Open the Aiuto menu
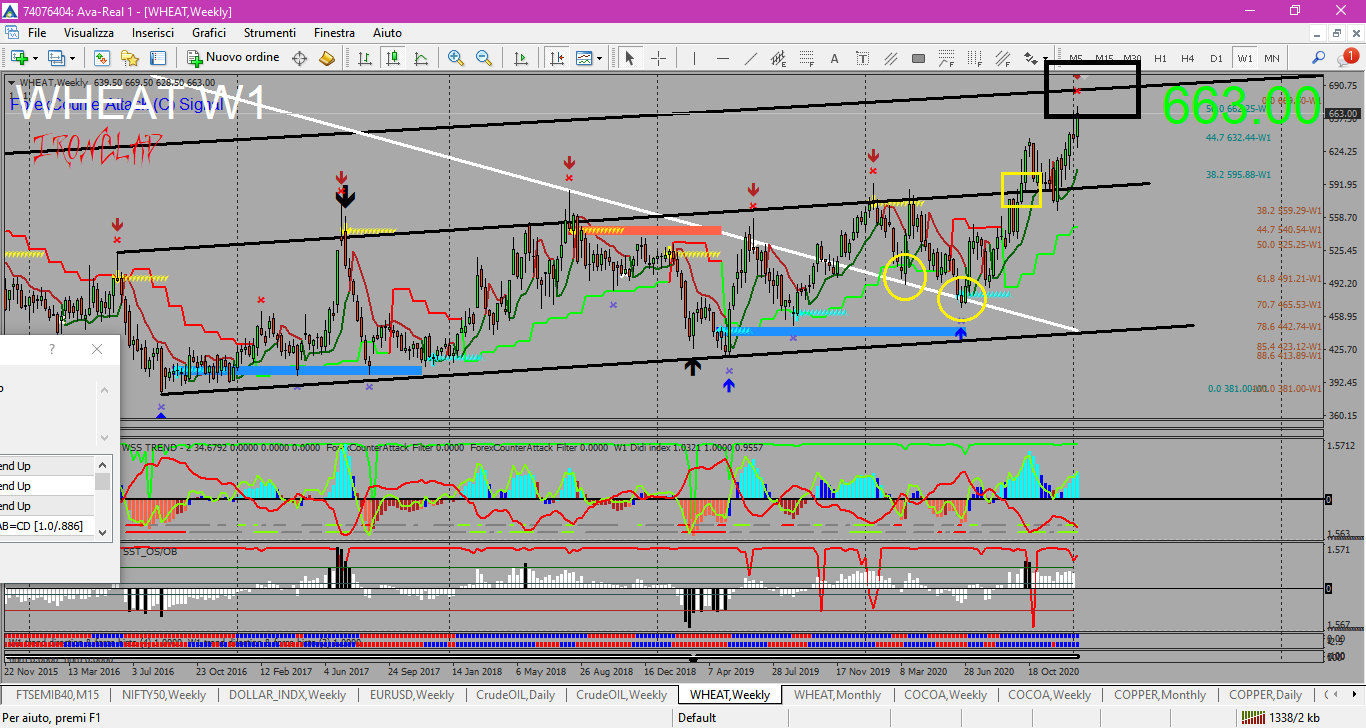Screen dimensions: 1366x728 tap(387, 33)
